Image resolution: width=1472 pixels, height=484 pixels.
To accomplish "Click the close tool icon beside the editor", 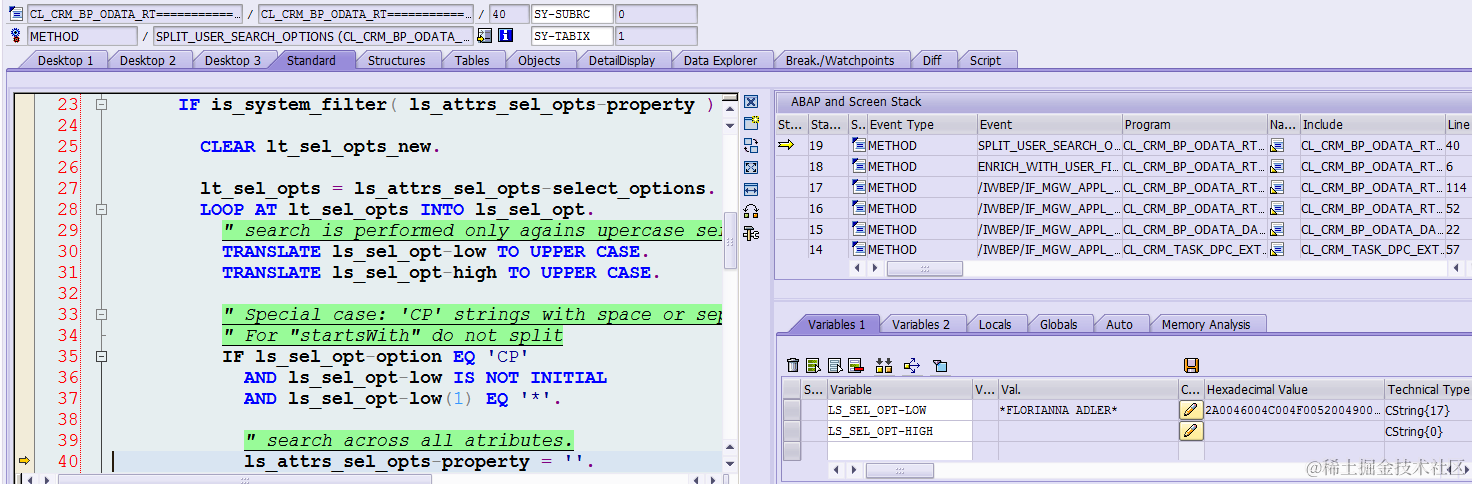I will tap(751, 102).
